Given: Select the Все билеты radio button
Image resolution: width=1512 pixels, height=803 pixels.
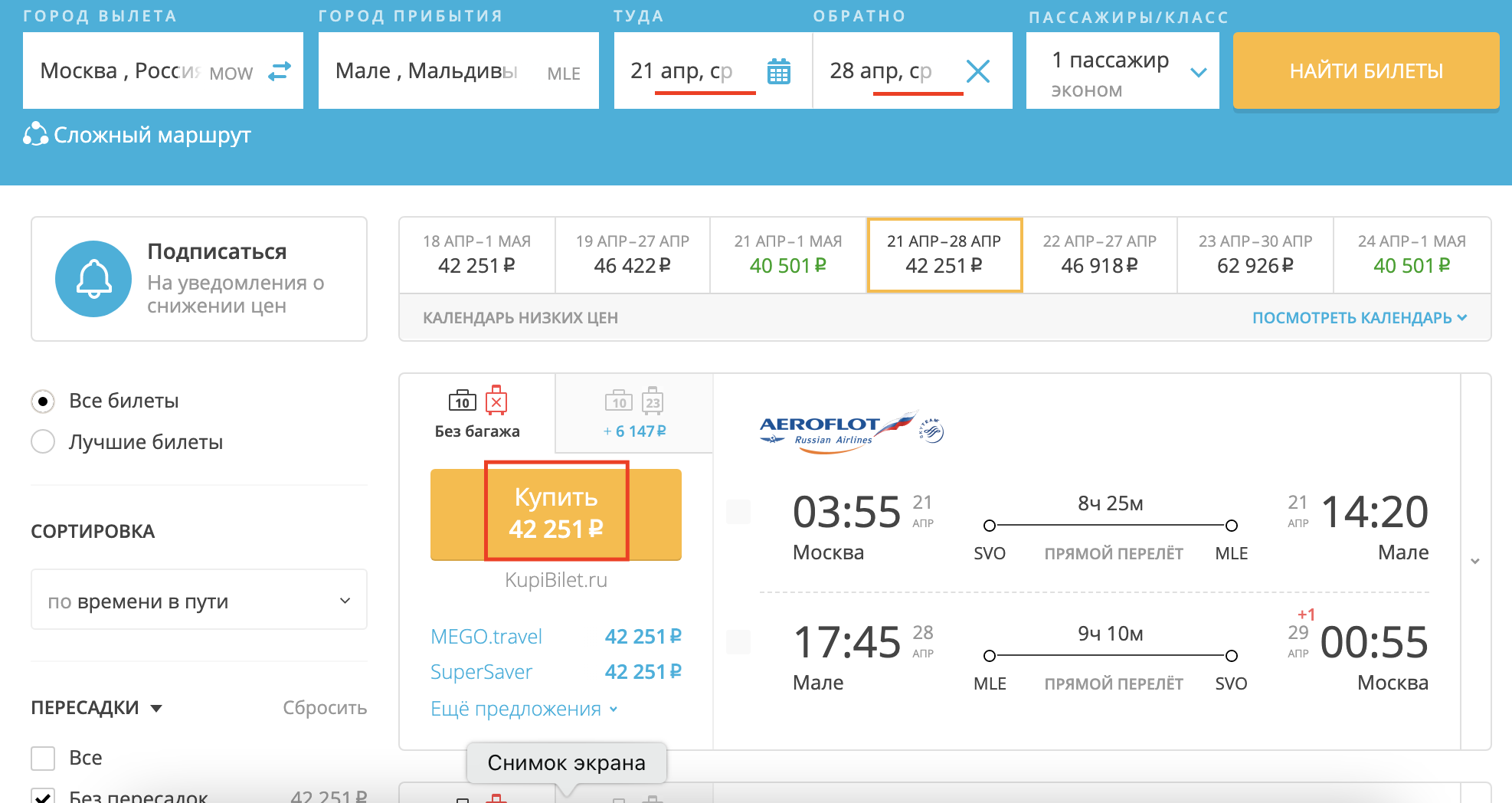Looking at the screenshot, I should (x=43, y=401).
